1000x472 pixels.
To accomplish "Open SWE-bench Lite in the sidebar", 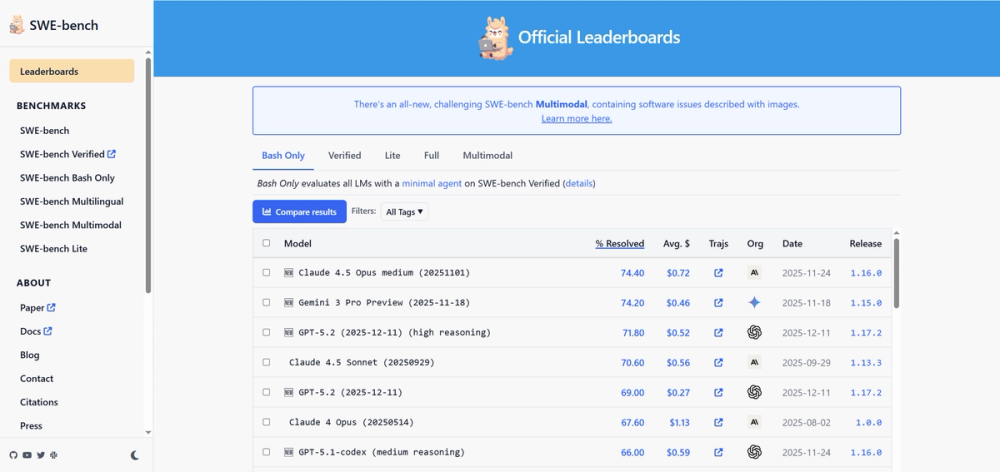I will pyautogui.click(x=54, y=249).
